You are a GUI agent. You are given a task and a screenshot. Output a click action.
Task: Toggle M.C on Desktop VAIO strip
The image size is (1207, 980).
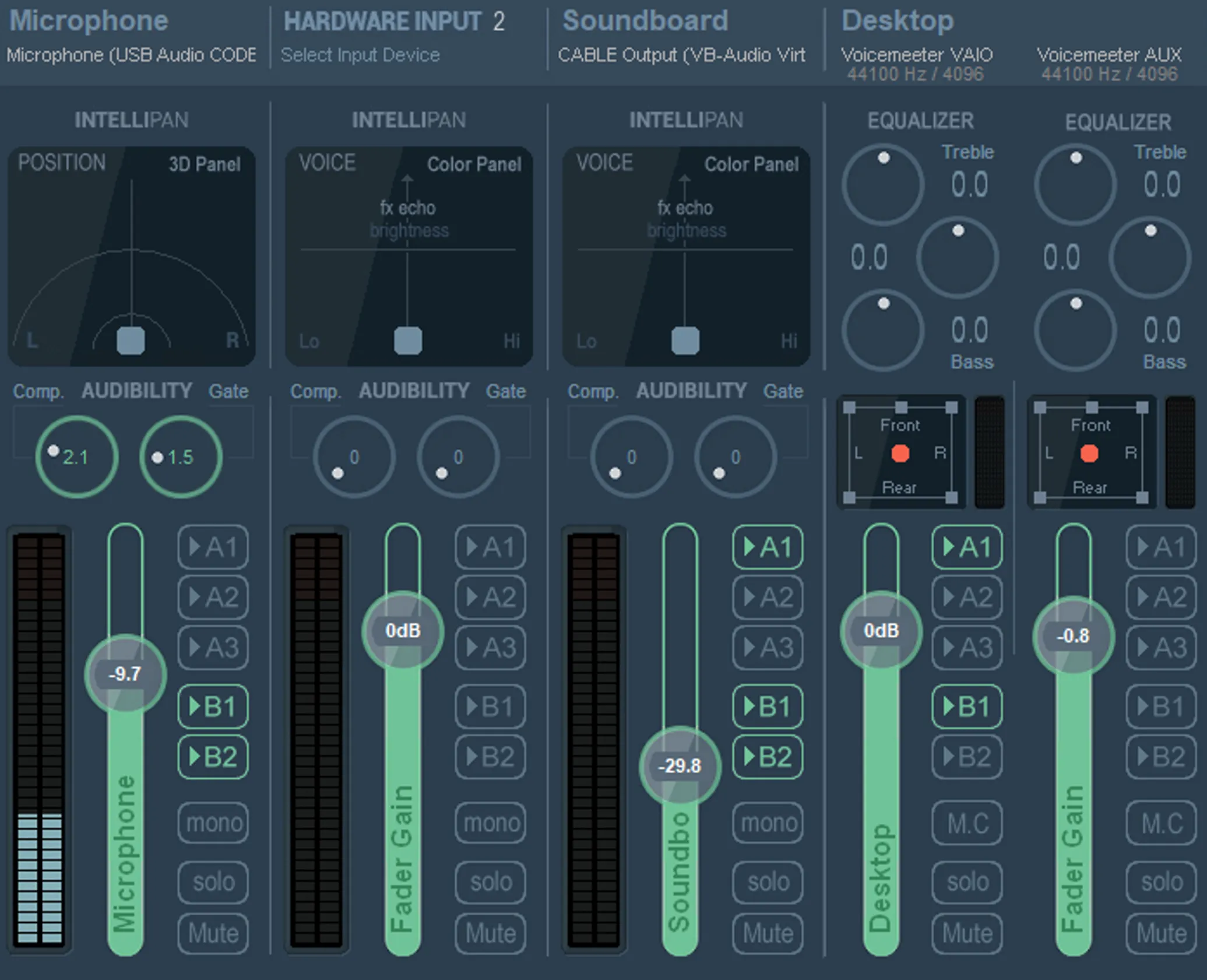[x=967, y=823]
